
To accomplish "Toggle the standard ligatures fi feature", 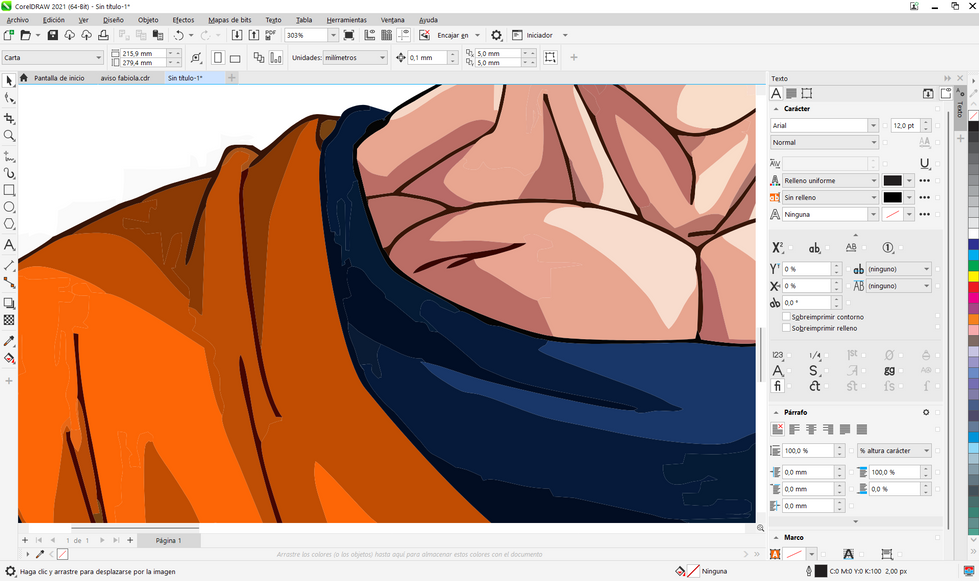I will [777, 386].
